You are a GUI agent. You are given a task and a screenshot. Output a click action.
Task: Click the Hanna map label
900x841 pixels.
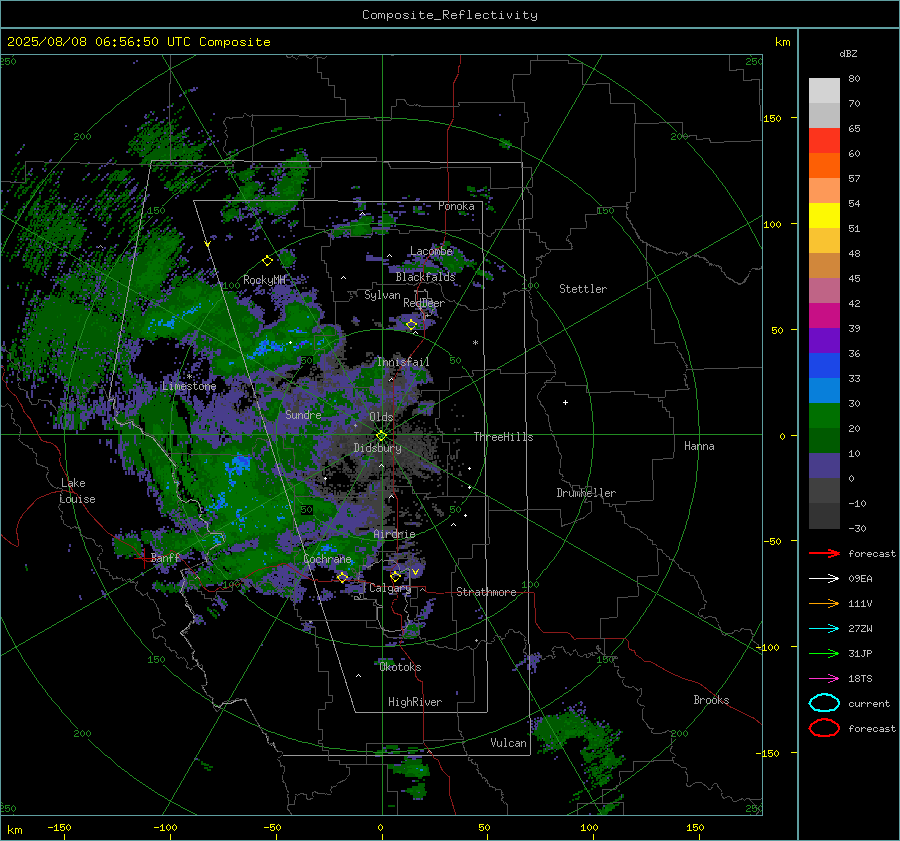[x=699, y=446]
